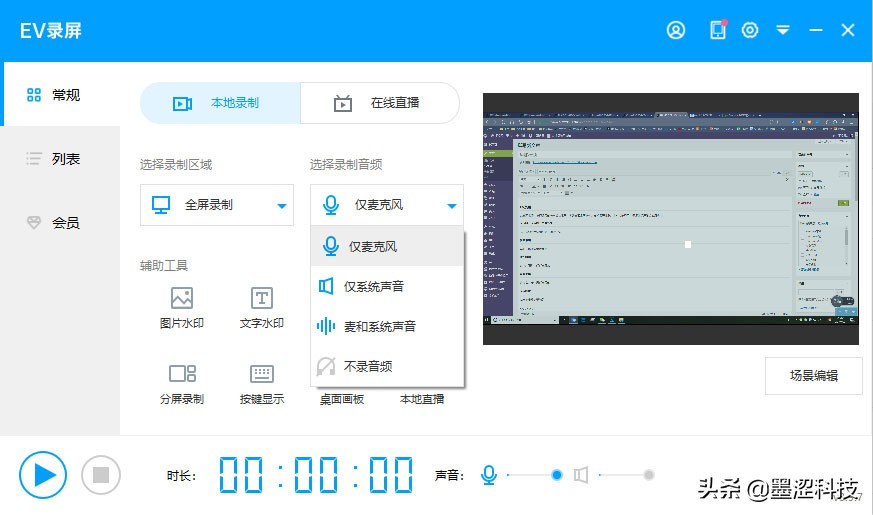The height and width of the screenshot is (515, 873).
Task: Click the 麦和系统声音 waveform icon
Action: [x=326, y=326]
